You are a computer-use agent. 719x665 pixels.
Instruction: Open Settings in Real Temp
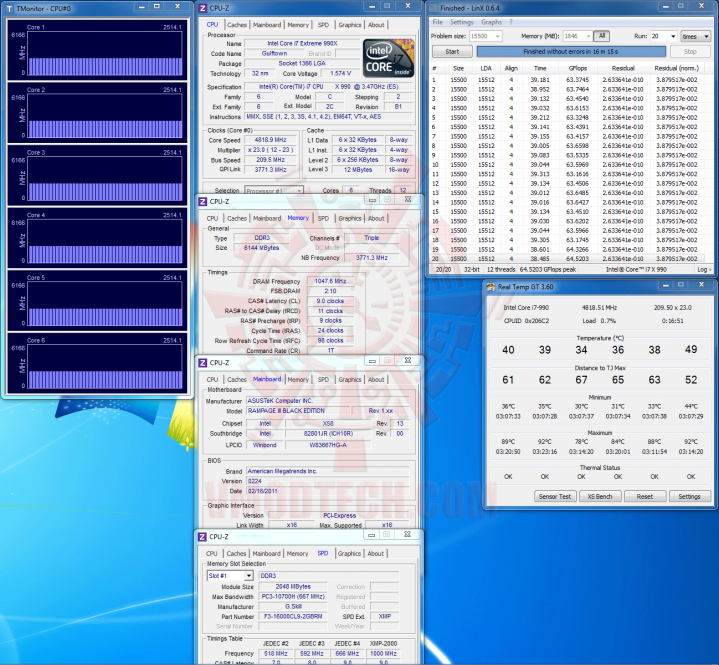689,496
